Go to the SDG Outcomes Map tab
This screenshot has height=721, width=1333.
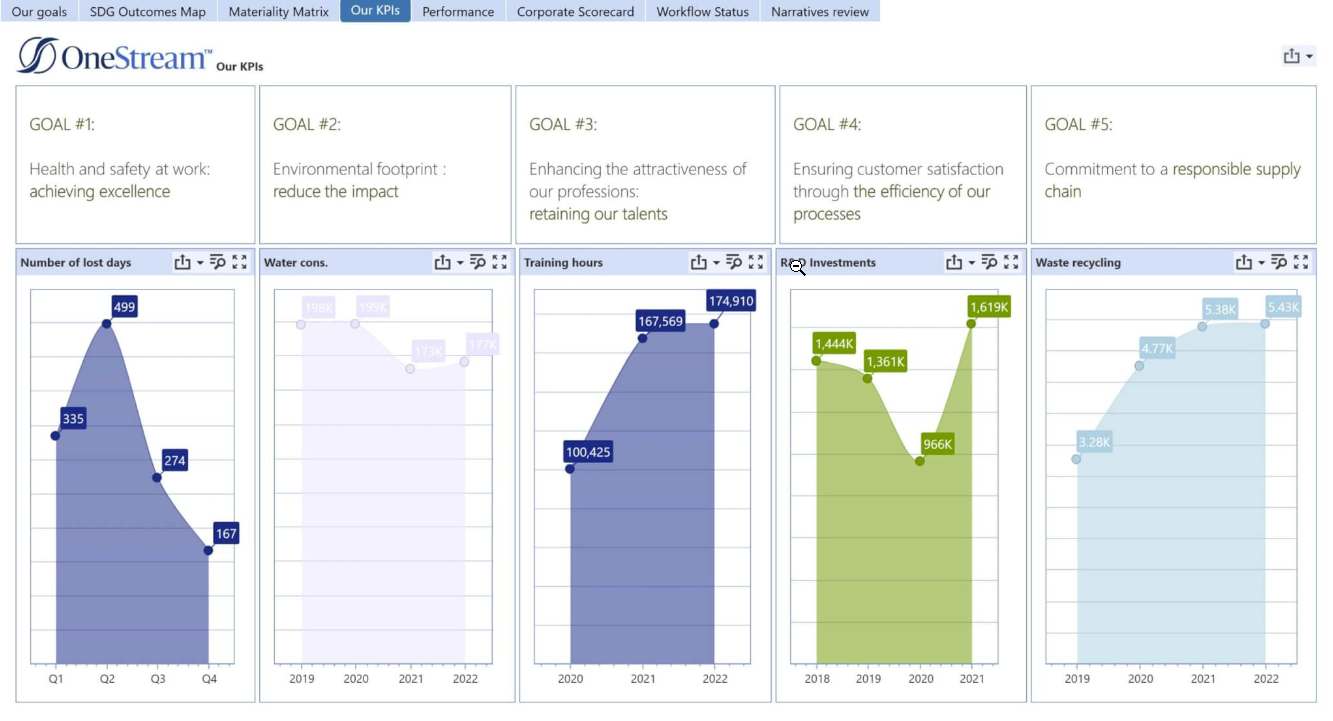click(x=148, y=12)
